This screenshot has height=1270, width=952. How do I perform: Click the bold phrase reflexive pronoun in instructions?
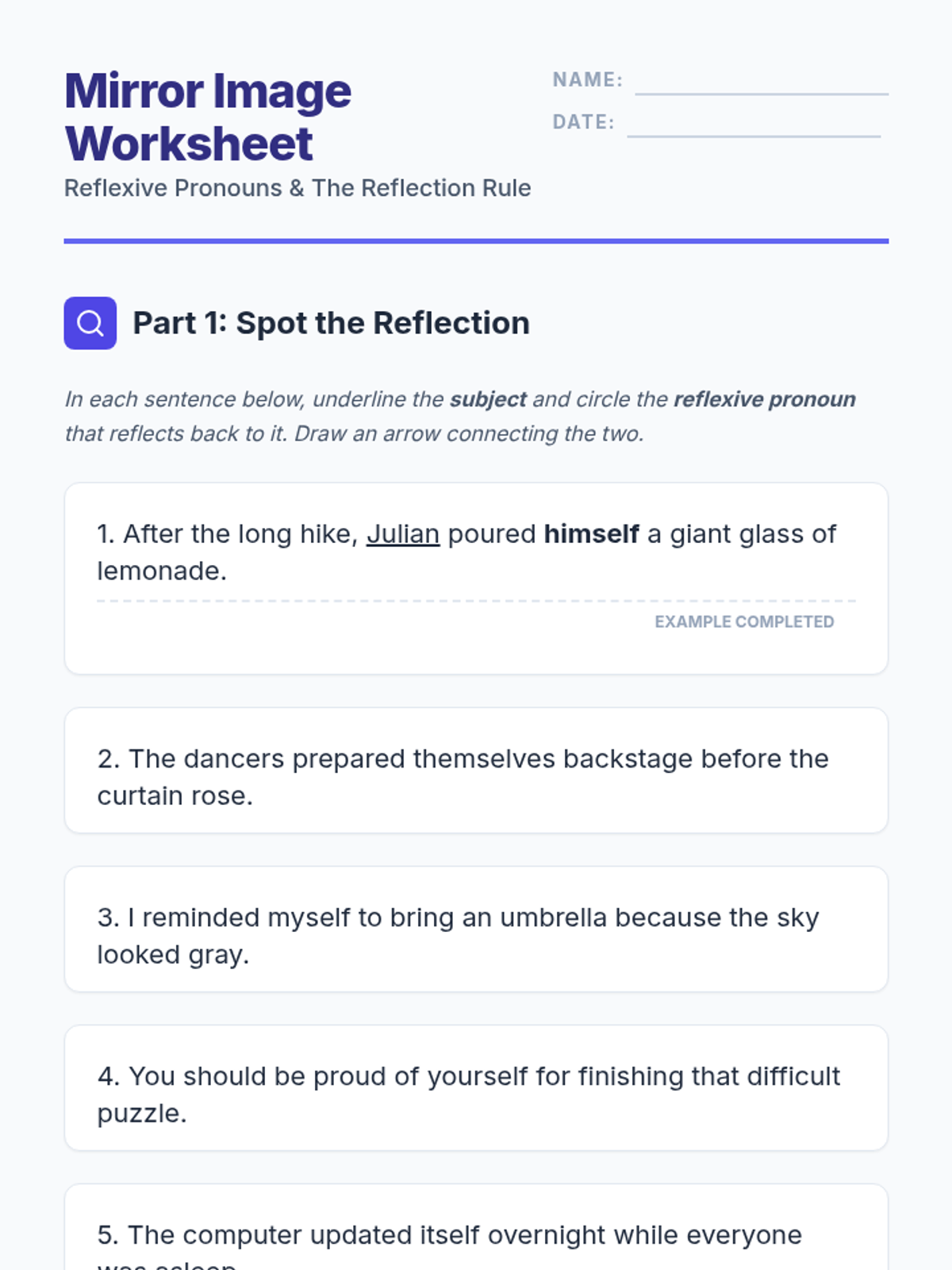tap(765, 399)
